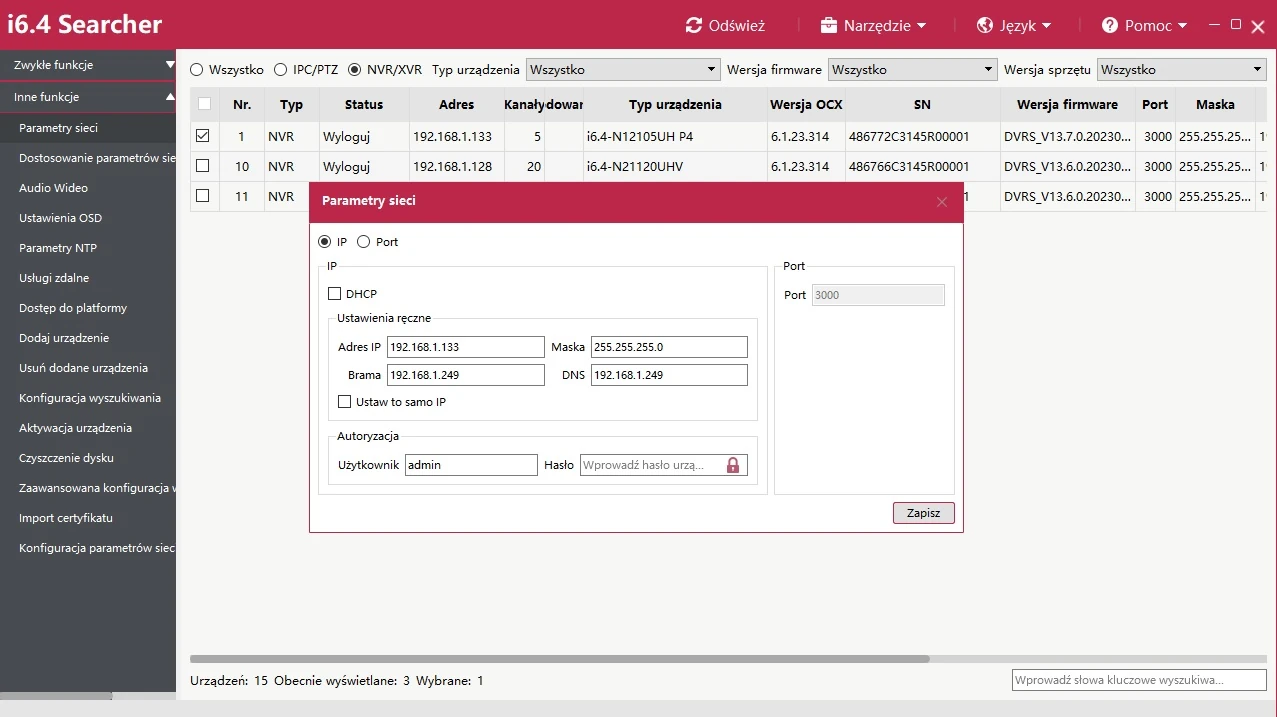The height and width of the screenshot is (717, 1277).
Task: Expand the Zwykłe funkcje section
Action: [88, 65]
